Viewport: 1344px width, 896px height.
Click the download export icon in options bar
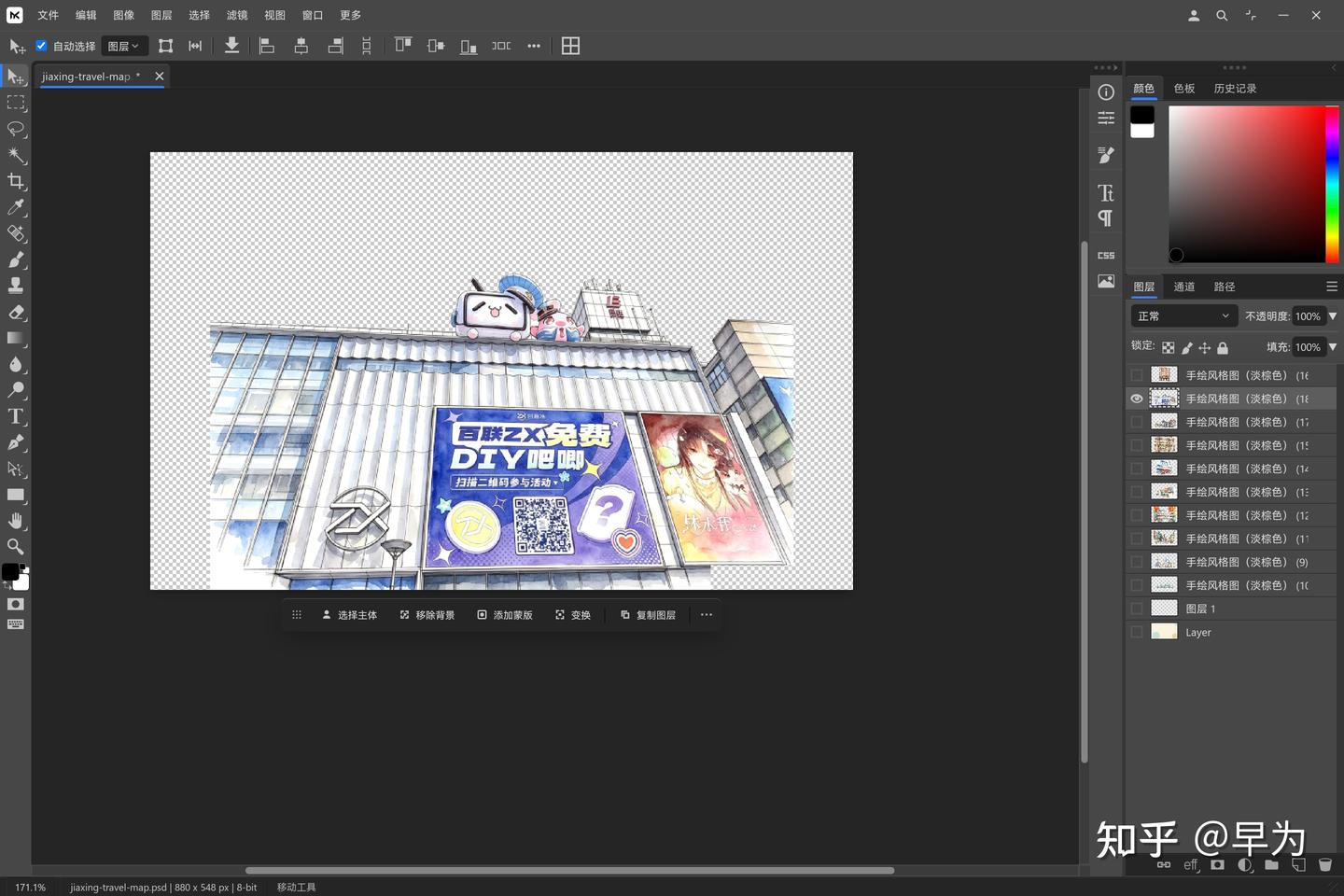[231, 46]
